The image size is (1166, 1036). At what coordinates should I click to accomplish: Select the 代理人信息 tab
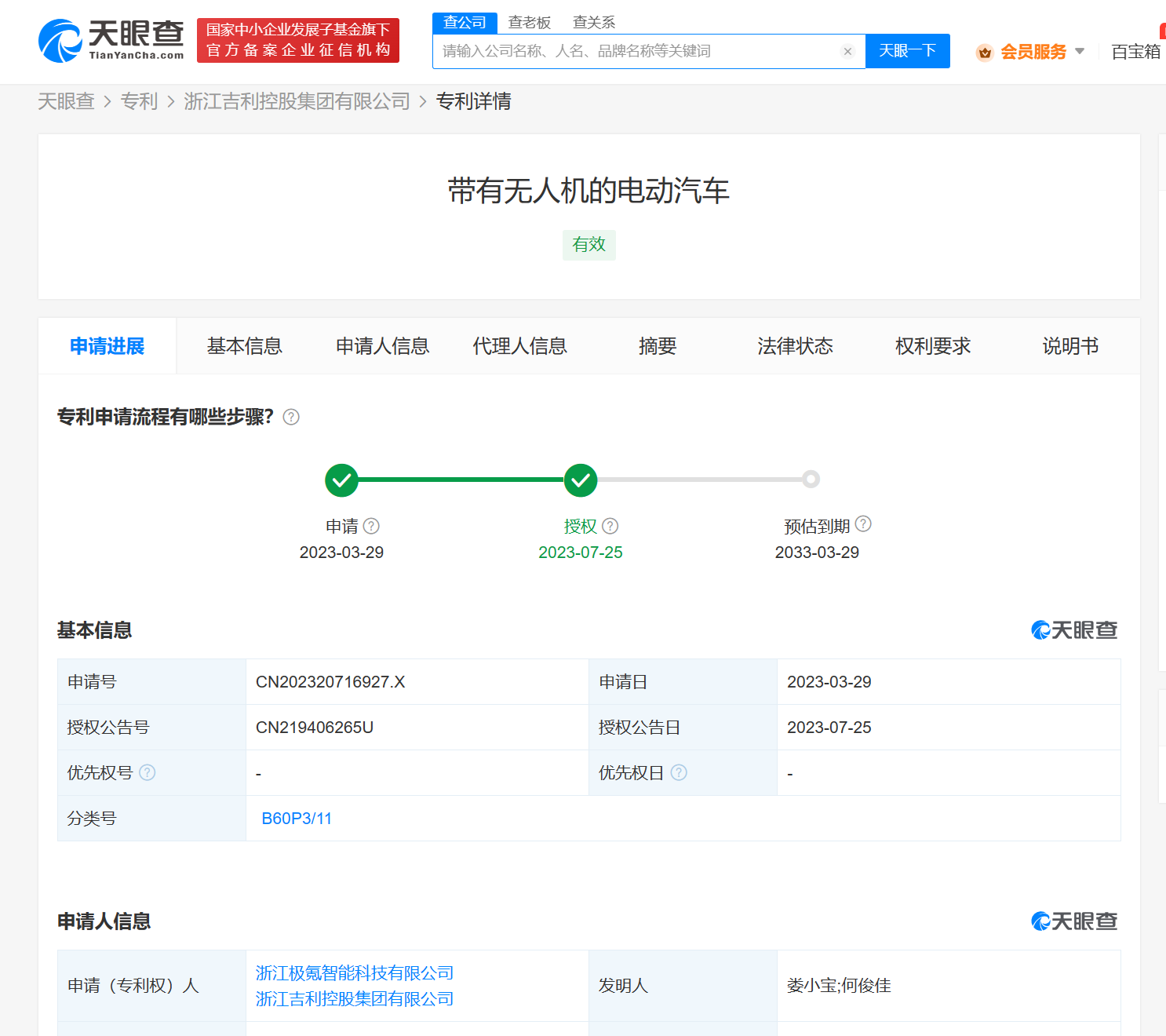[x=520, y=346]
